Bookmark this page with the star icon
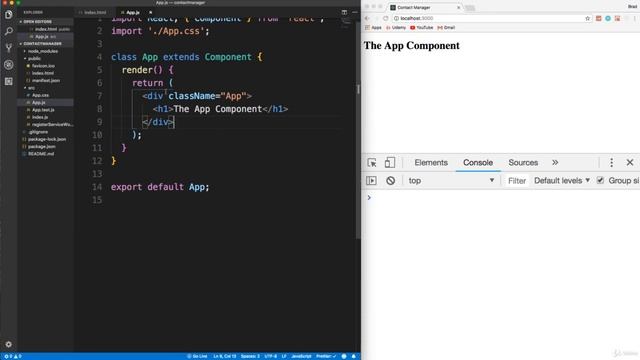 [x=587, y=18]
